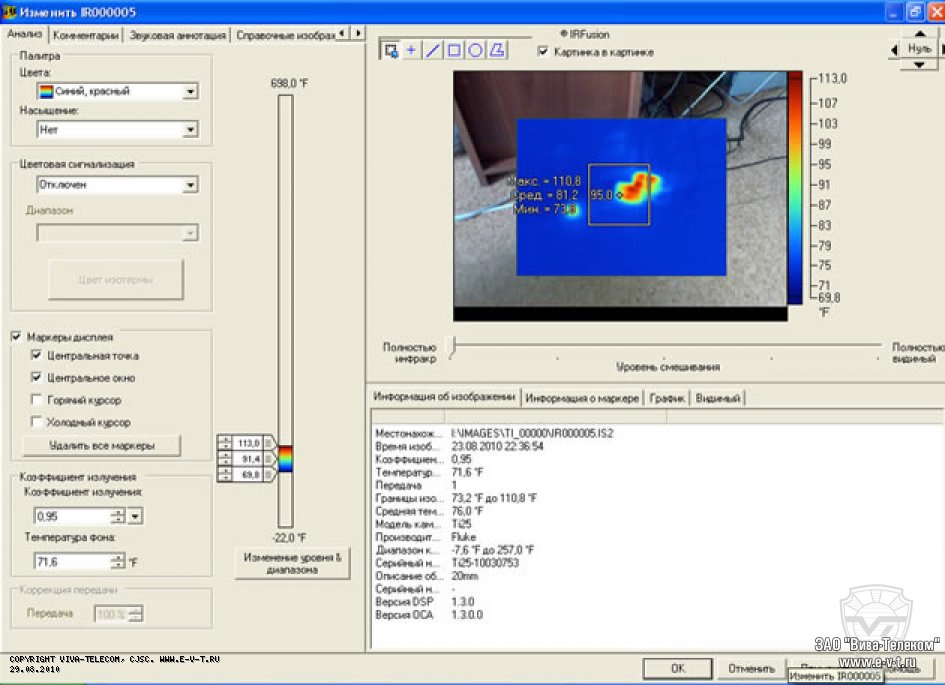Disable the Картинка в картинке checkbox
945x685 pixels.
543,52
